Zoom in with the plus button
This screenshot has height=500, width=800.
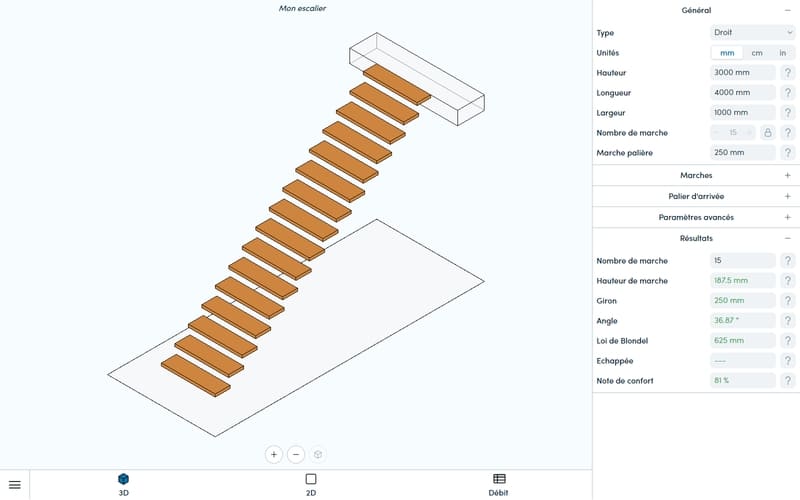[274, 454]
